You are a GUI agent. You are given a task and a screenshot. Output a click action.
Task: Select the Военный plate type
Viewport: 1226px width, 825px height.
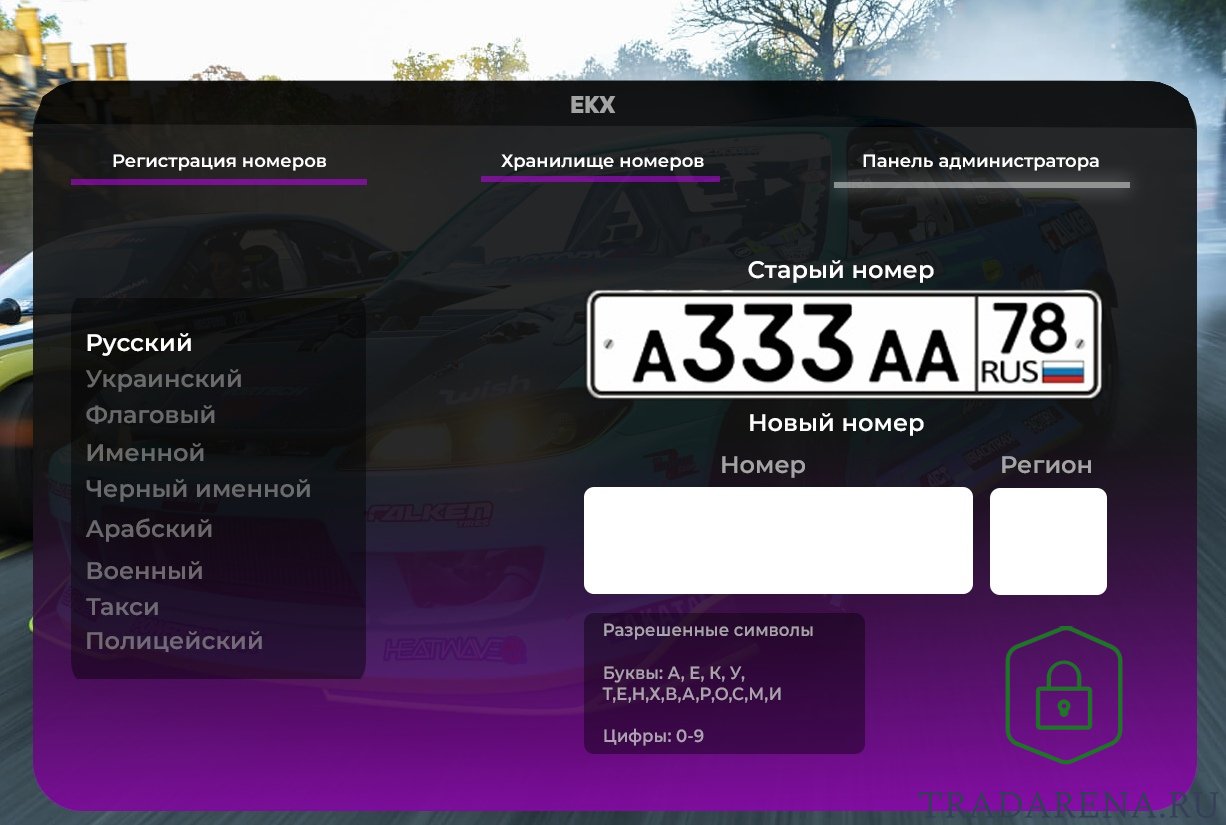click(x=144, y=571)
